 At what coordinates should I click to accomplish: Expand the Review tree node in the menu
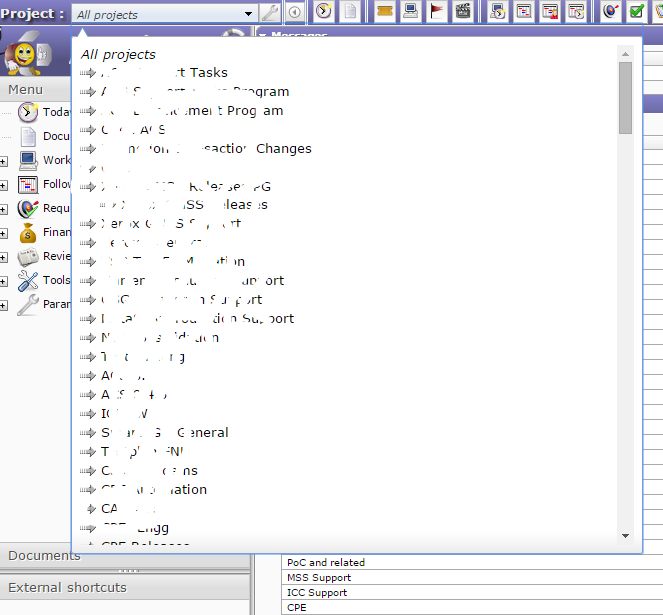[4, 257]
